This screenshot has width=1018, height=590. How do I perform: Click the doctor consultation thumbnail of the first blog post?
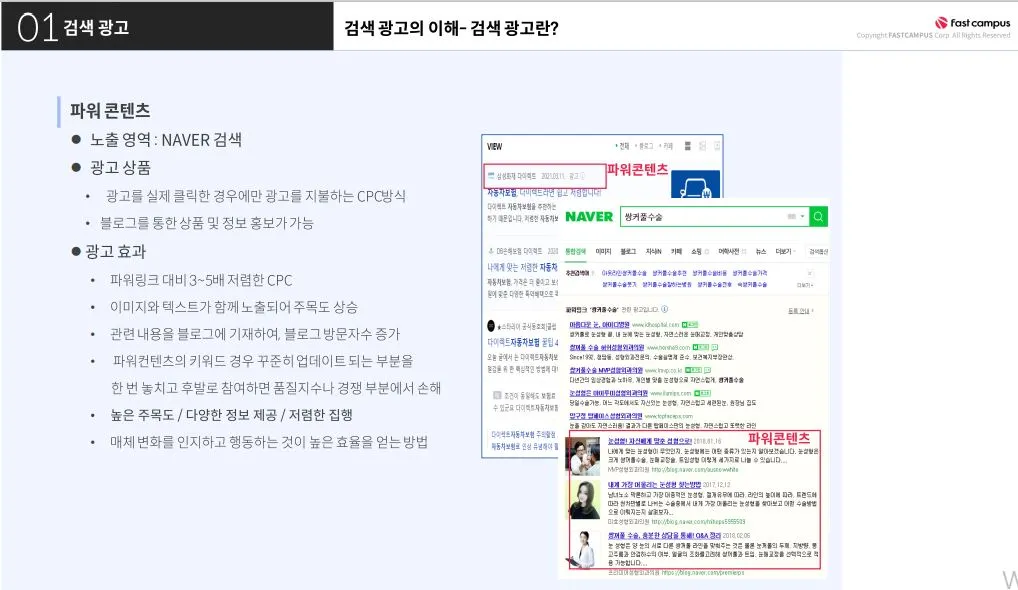tap(583, 456)
